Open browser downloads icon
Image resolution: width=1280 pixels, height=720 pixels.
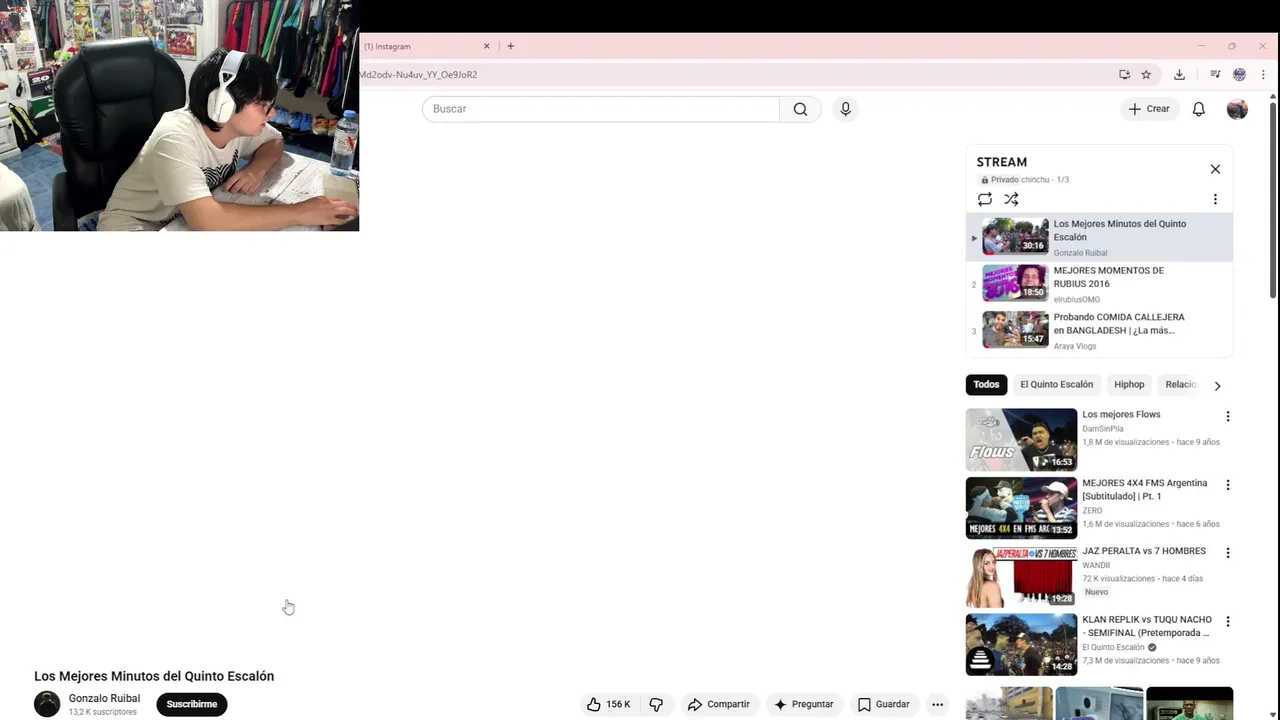[1179, 74]
